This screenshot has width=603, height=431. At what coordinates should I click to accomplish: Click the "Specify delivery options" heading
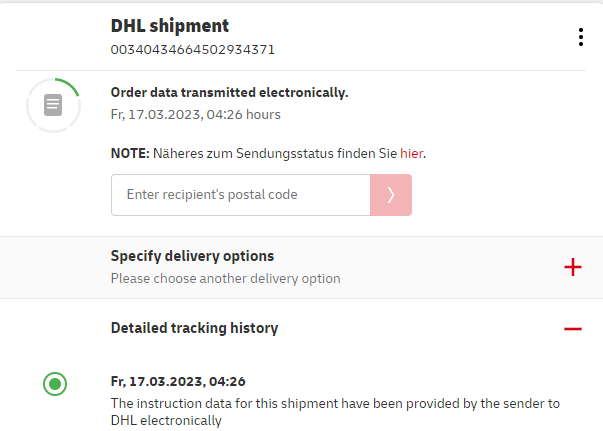(x=192, y=256)
